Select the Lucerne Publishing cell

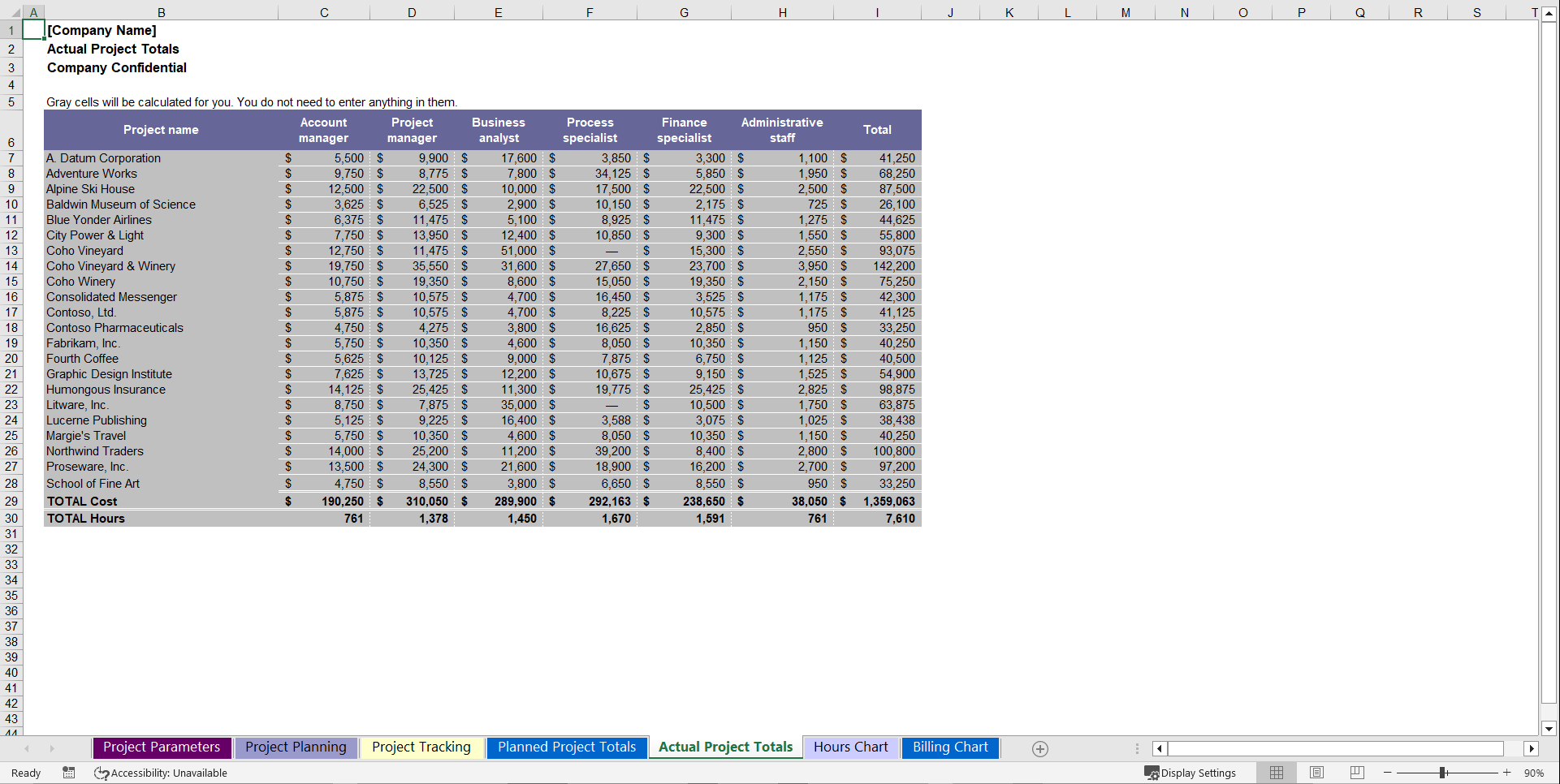coord(161,420)
